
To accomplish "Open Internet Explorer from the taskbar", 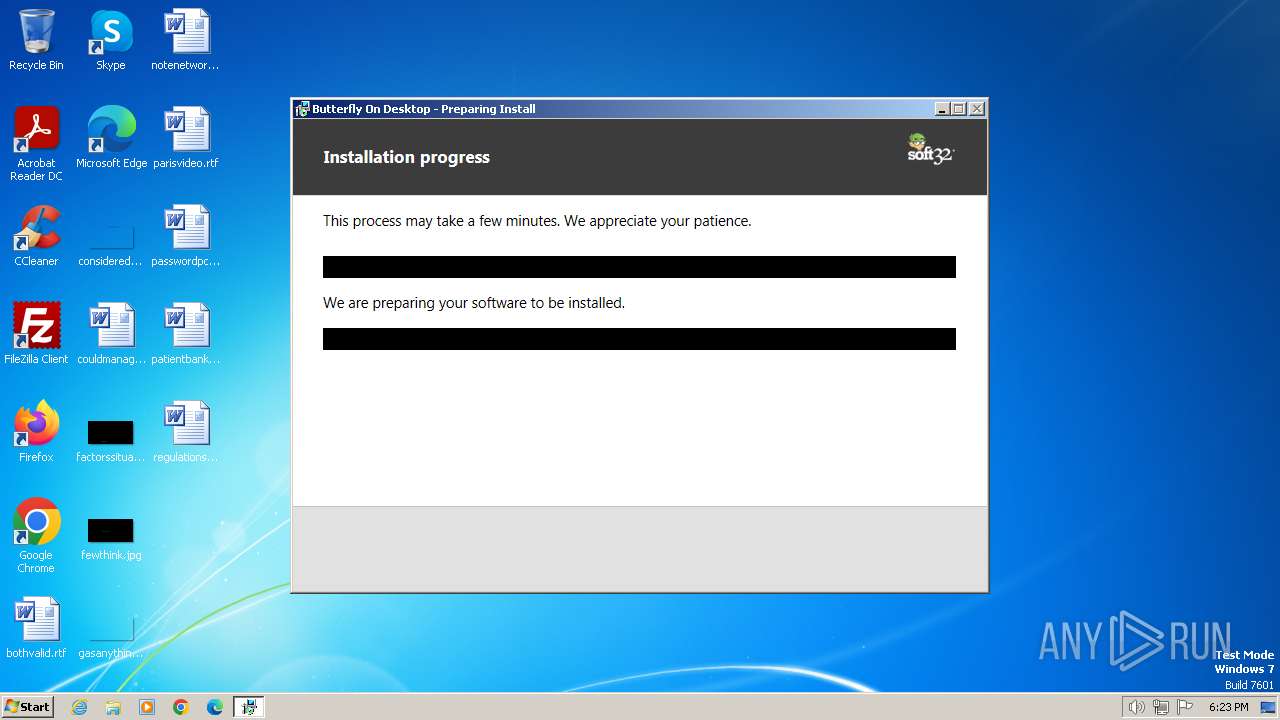I will [79, 707].
